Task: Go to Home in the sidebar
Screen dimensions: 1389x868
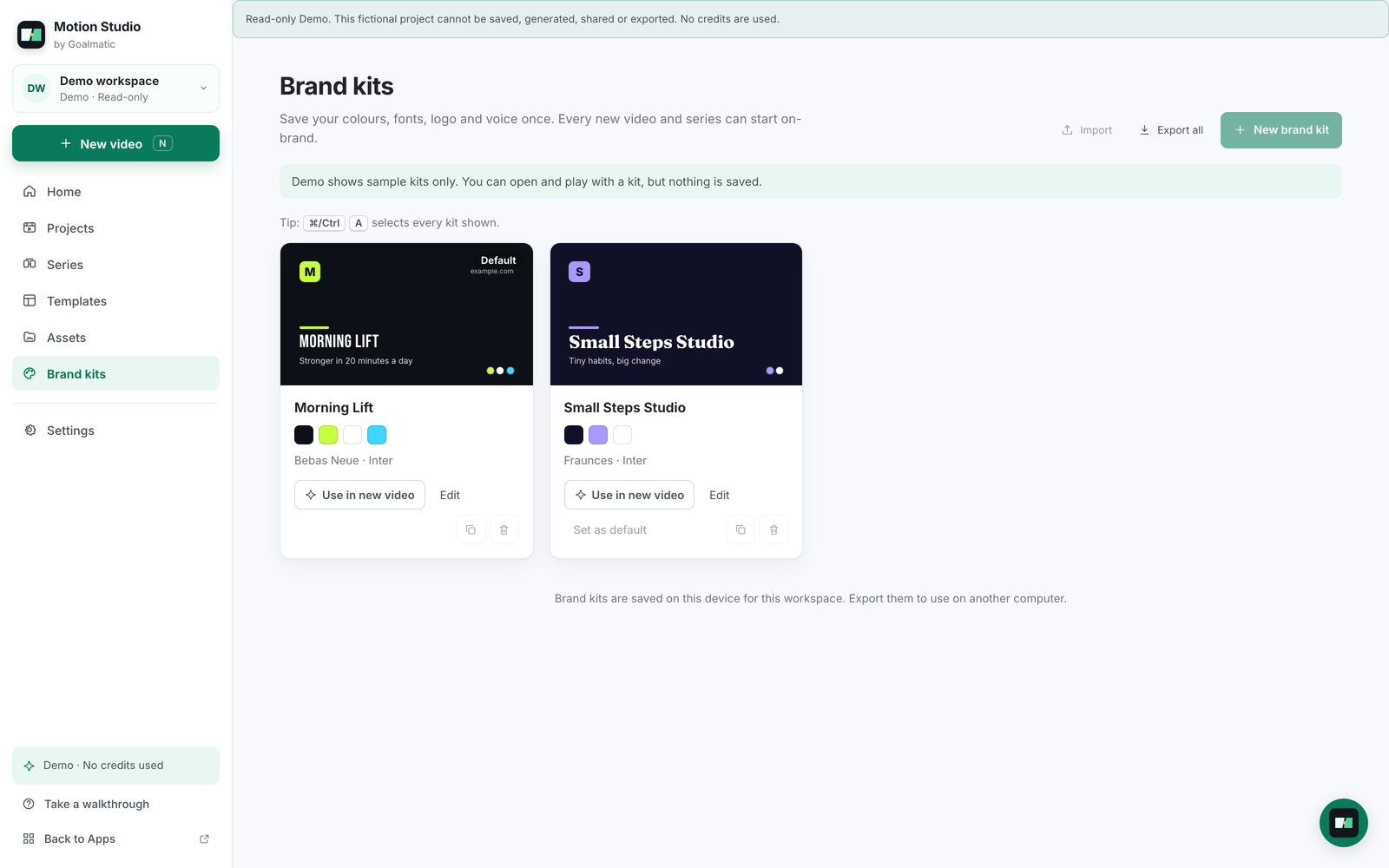Action: 115,192
